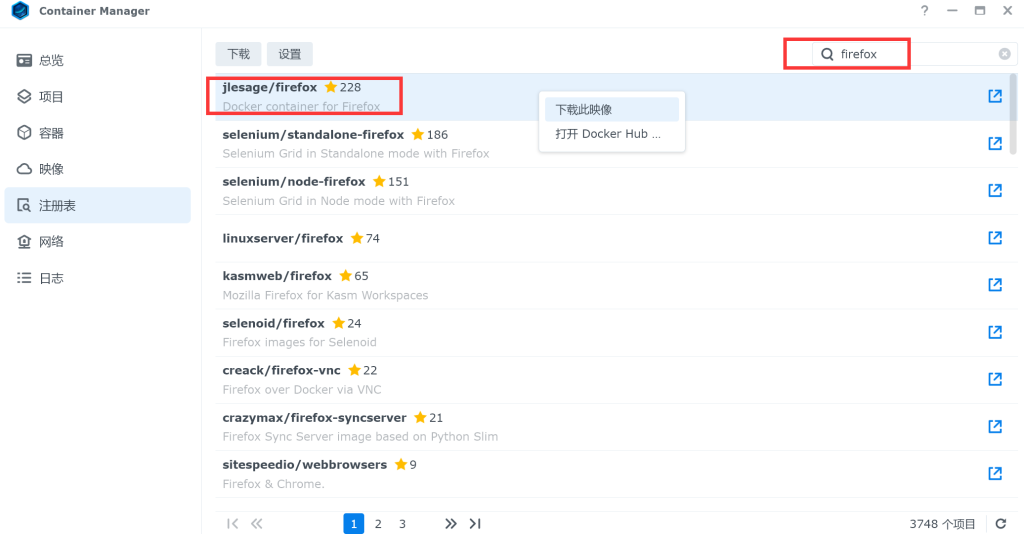This screenshot has width=1024, height=534.
Task: Click the 设置 settings button
Action: tap(290, 54)
